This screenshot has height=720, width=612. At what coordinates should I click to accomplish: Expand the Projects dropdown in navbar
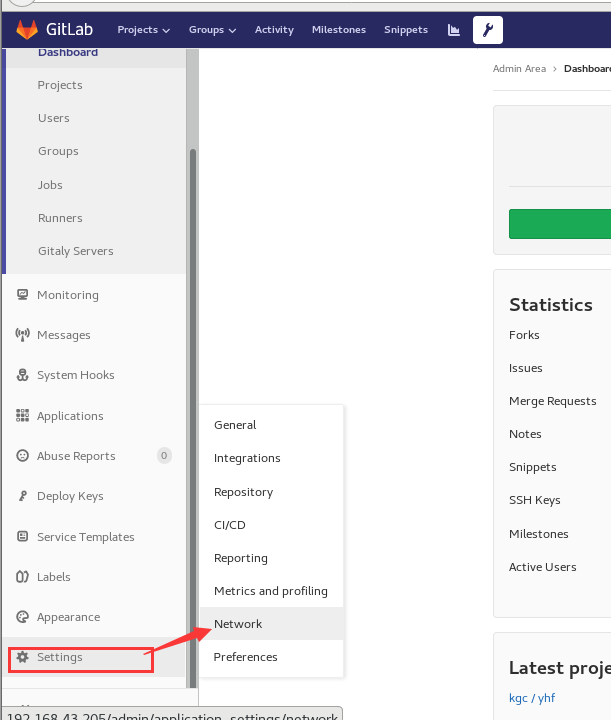click(x=144, y=30)
